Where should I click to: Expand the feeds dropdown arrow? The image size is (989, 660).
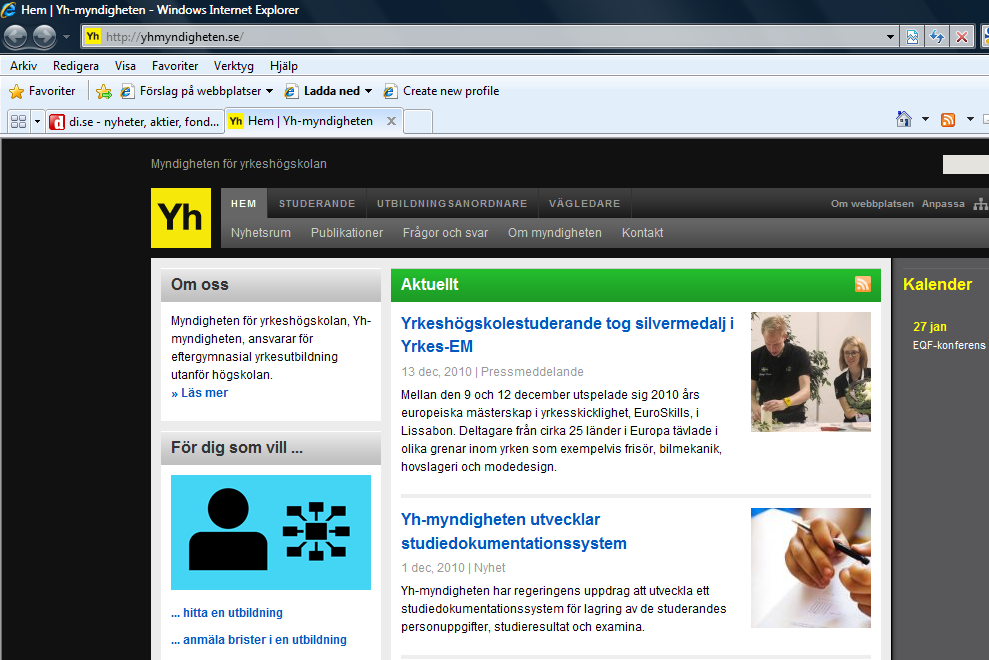coord(970,119)
